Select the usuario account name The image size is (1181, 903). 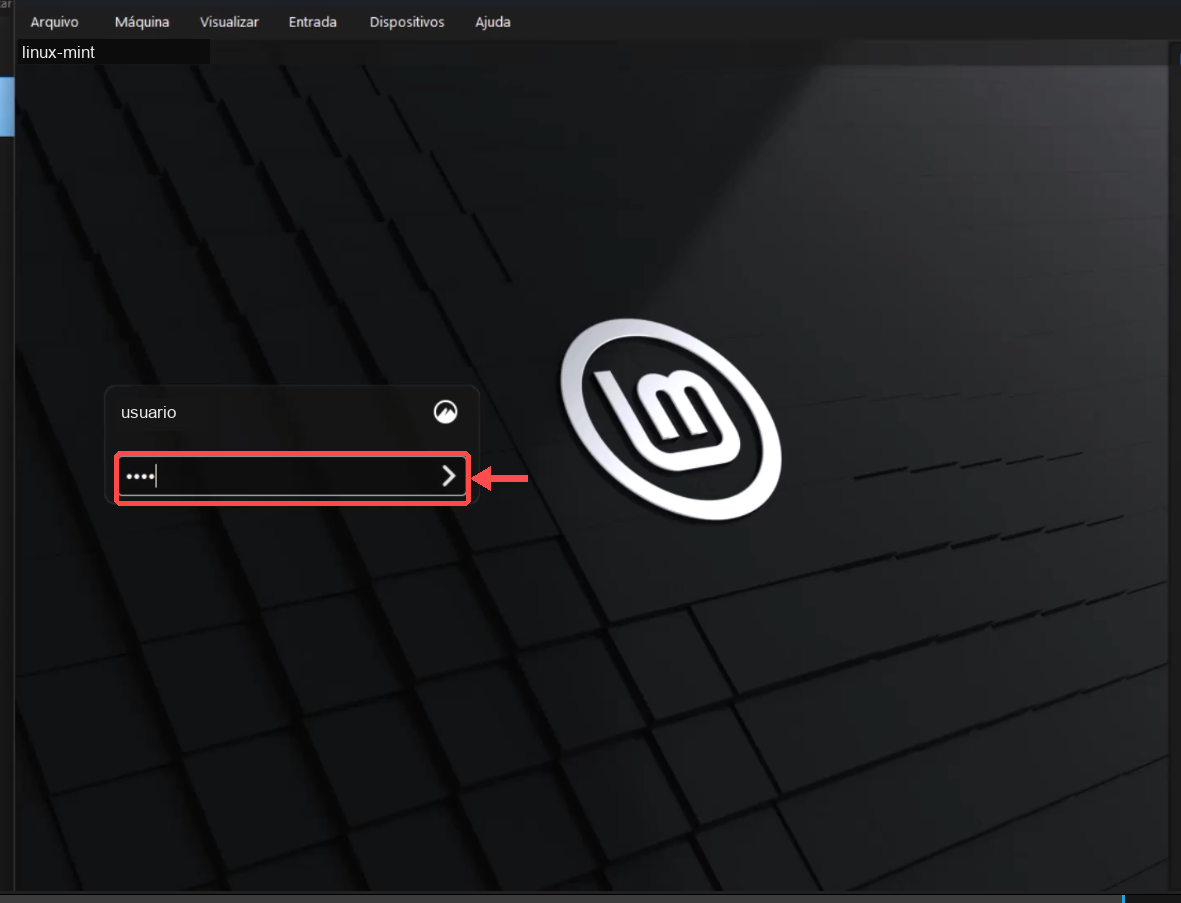pyautogui.click(x=148, y=413)
